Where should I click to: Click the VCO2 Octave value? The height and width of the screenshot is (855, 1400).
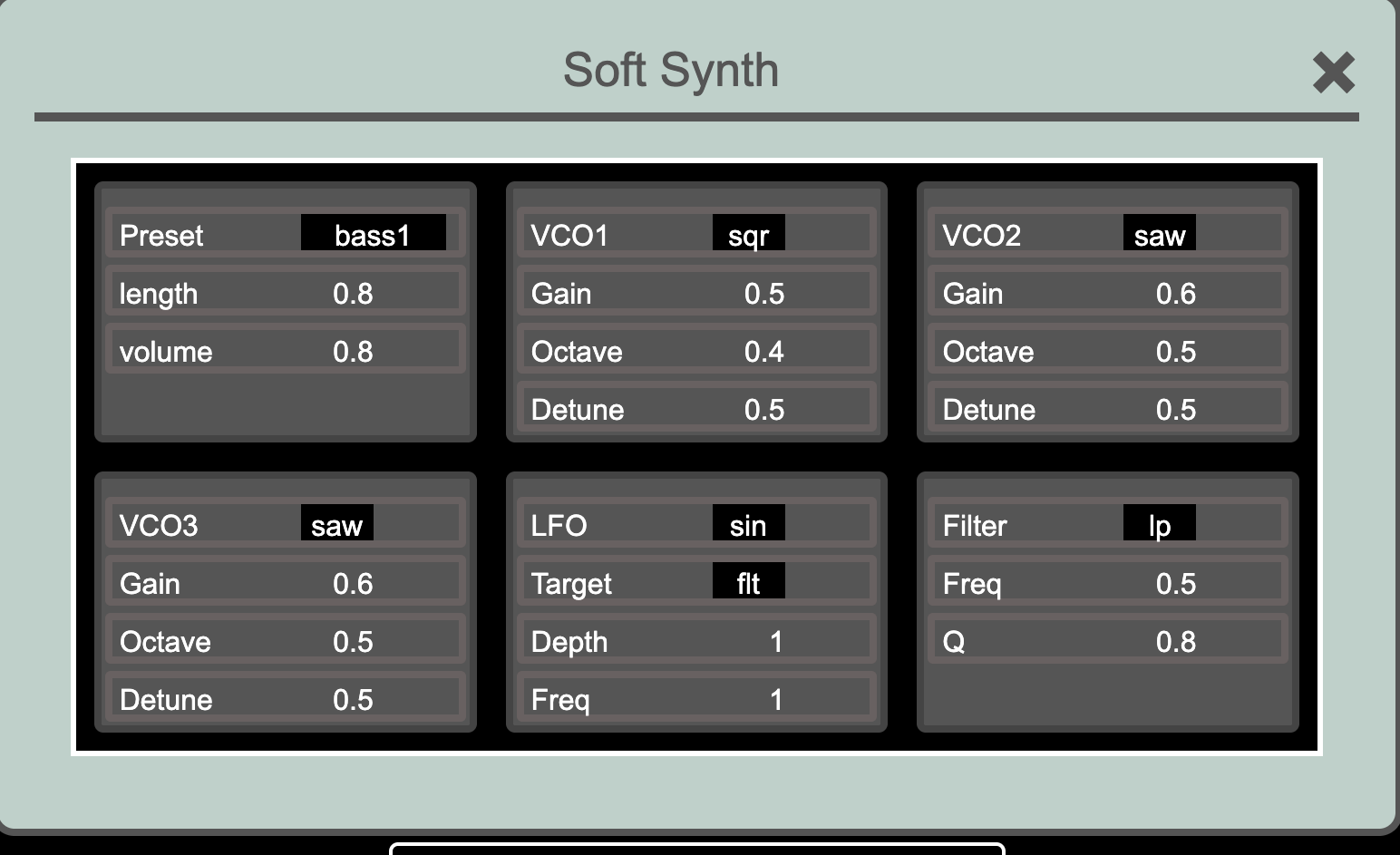click(x=1175, y=351)
